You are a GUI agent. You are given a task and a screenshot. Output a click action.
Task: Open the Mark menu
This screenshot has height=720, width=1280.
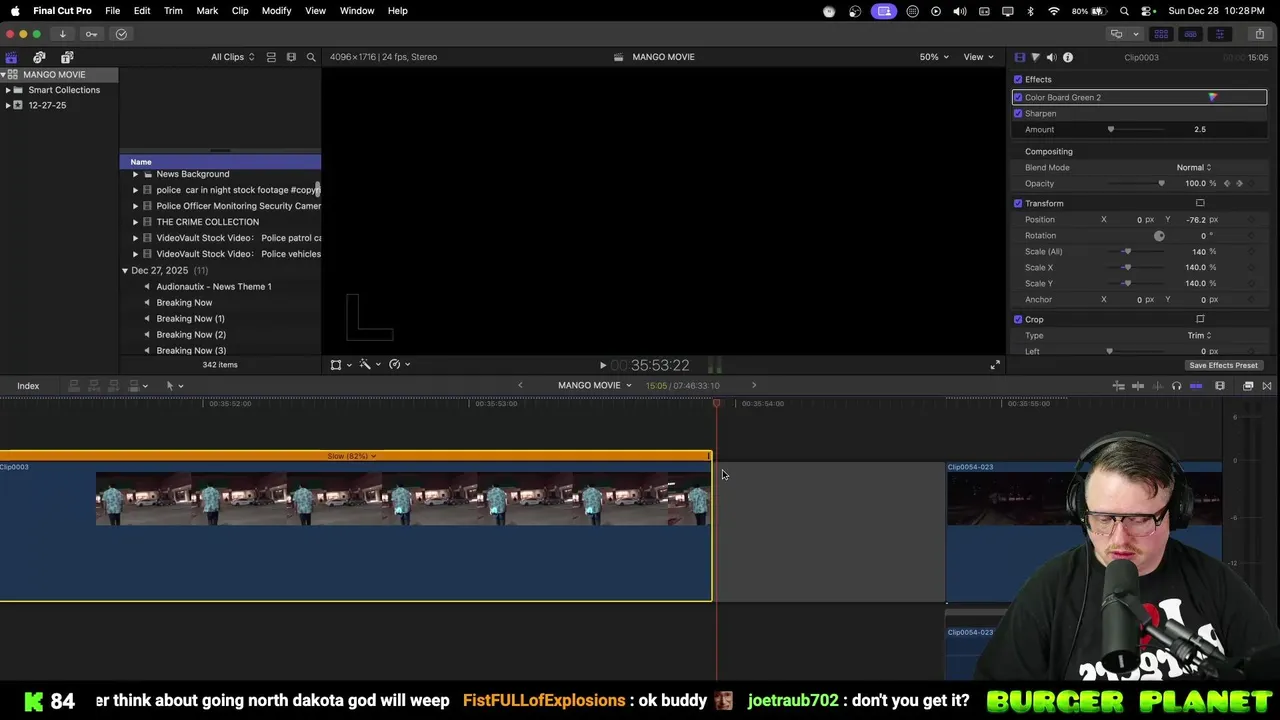(x=207, y=11)
